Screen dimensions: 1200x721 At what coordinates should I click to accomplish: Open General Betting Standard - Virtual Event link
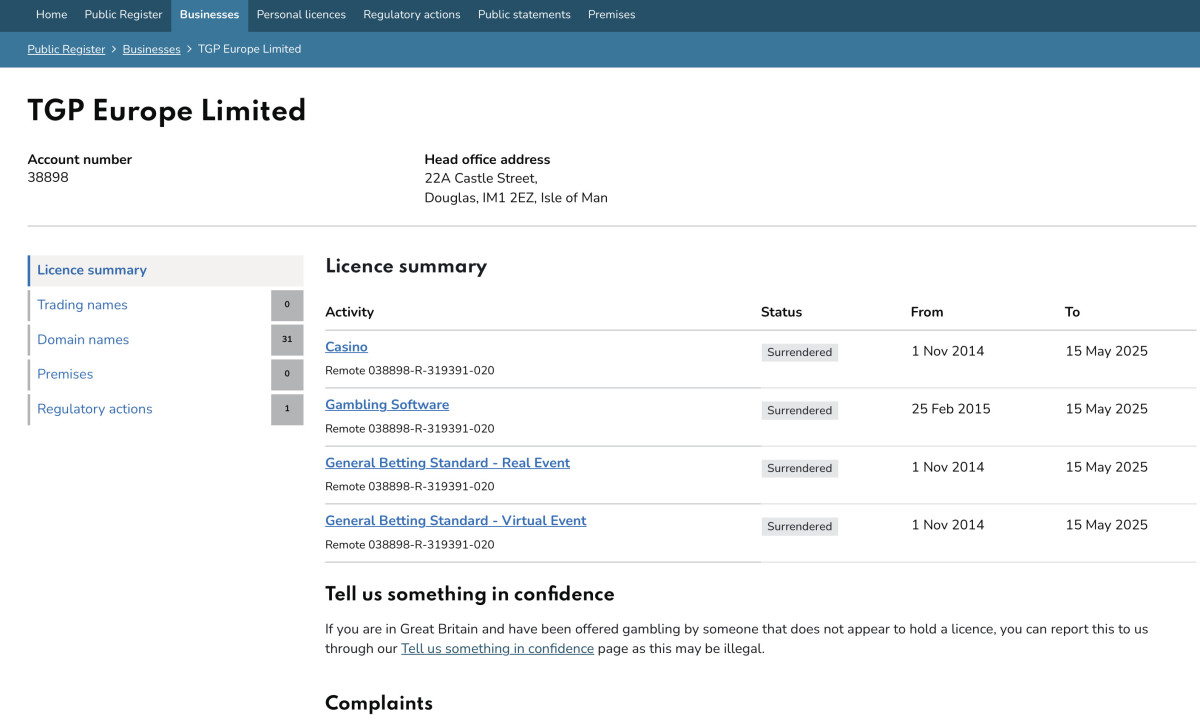tap(455, 521)
